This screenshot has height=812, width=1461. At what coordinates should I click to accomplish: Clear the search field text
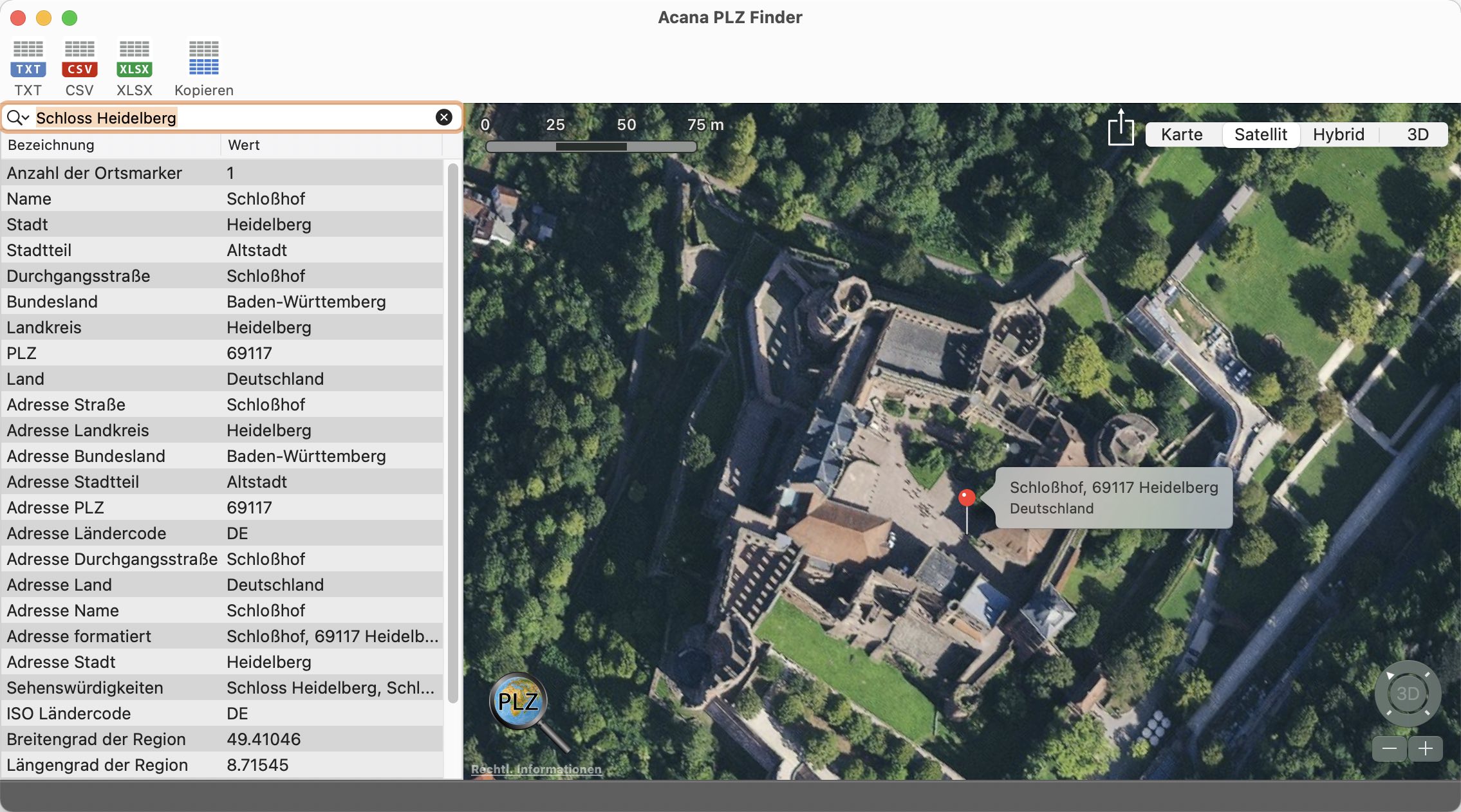(444, 117)
